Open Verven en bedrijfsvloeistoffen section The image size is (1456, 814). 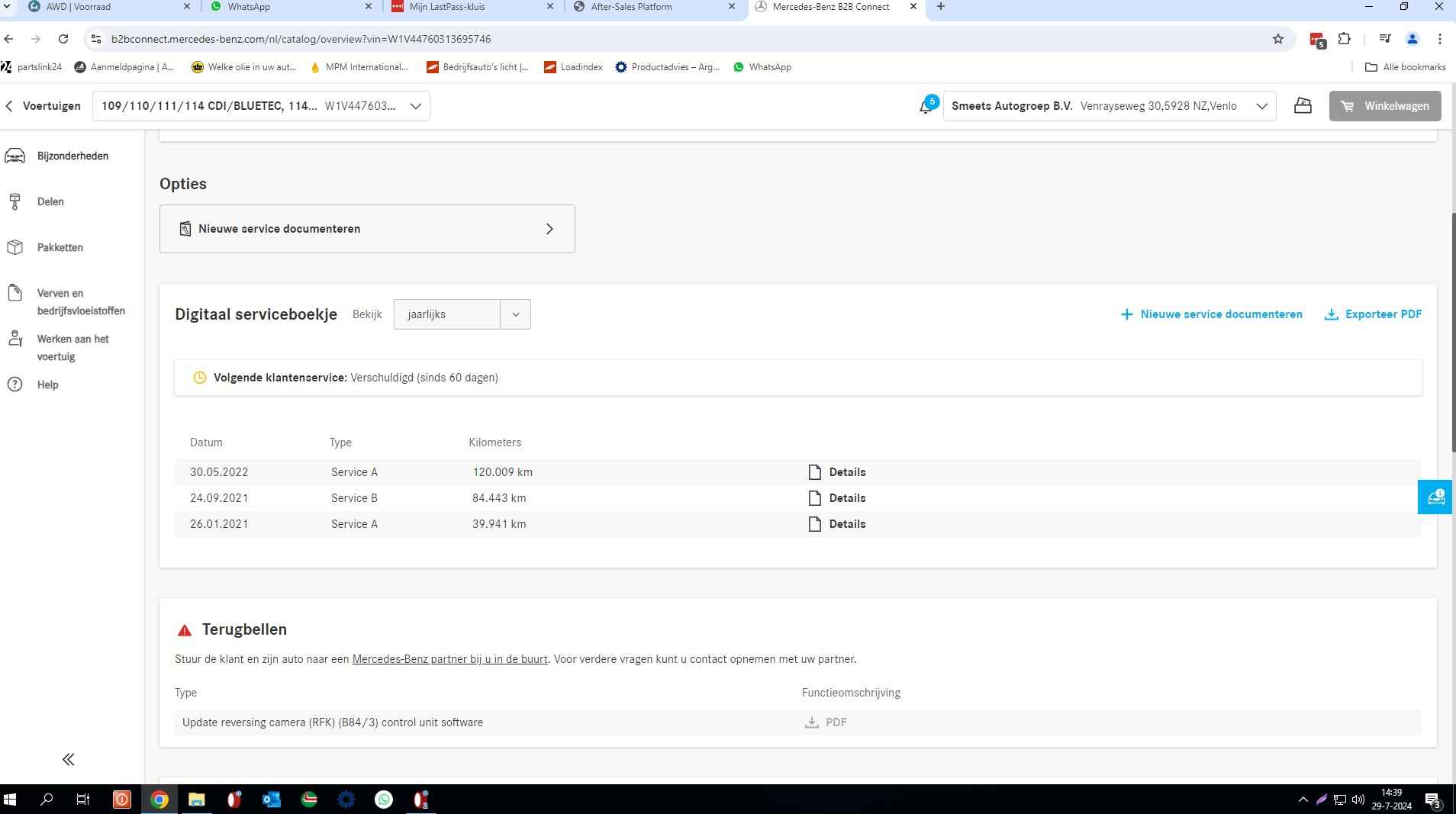(x=66, y=301)
